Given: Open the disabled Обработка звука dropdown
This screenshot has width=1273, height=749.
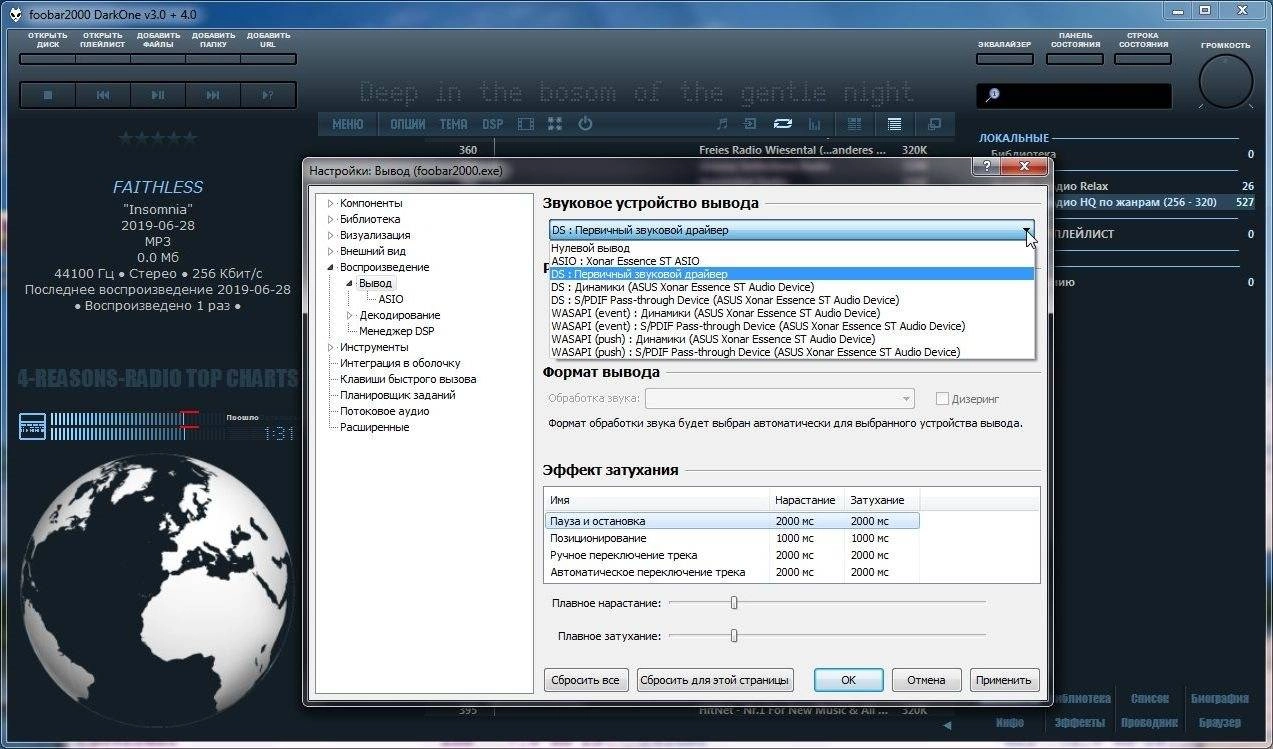Looking at the screenshot, I should (x=780, y=399).
